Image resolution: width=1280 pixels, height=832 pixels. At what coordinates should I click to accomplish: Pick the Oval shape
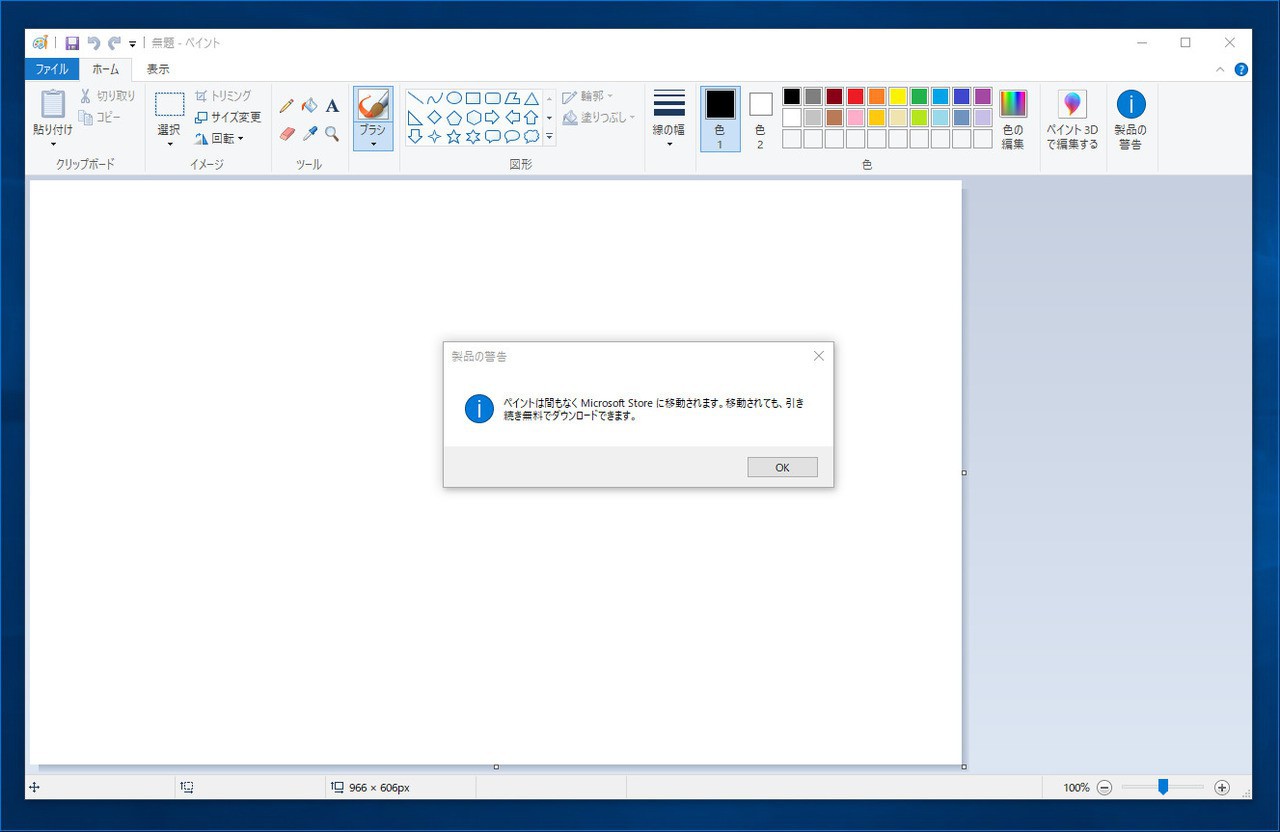(x=454, y=98)
